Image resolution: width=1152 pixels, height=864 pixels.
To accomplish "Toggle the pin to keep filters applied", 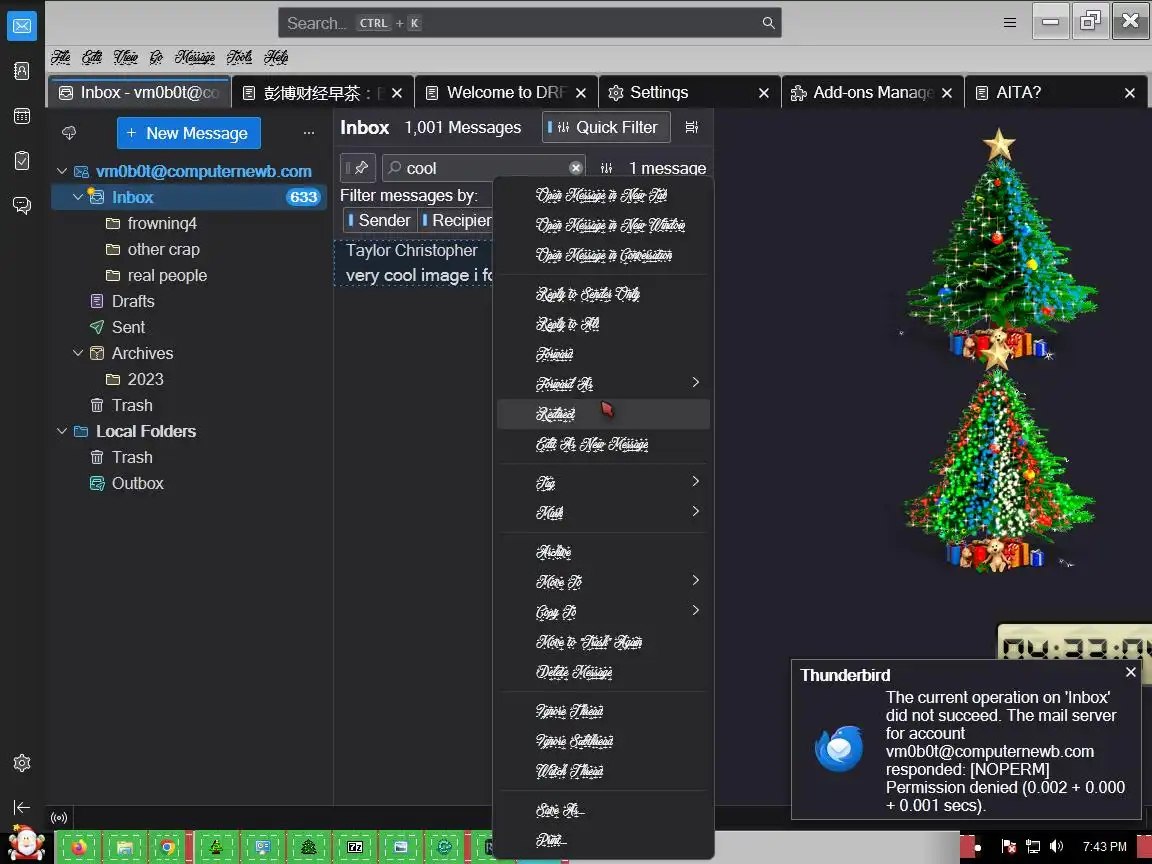I will 358,168.
